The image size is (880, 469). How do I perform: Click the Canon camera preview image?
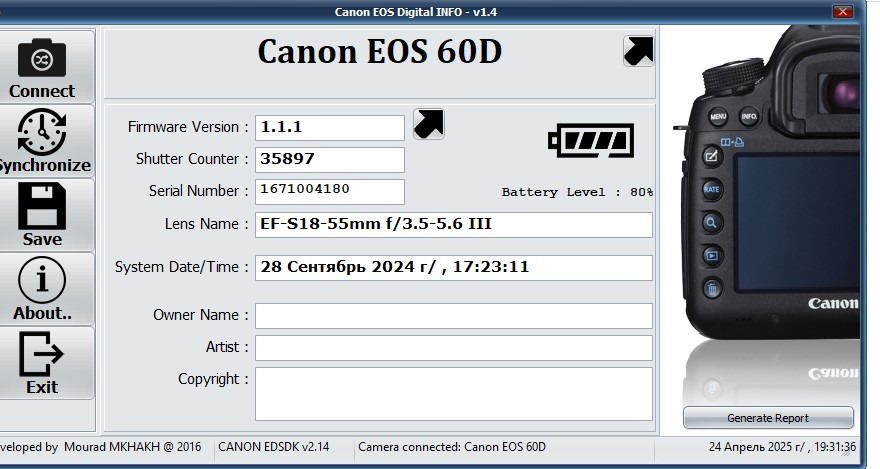pyautogui.click(x=770, y=210)
